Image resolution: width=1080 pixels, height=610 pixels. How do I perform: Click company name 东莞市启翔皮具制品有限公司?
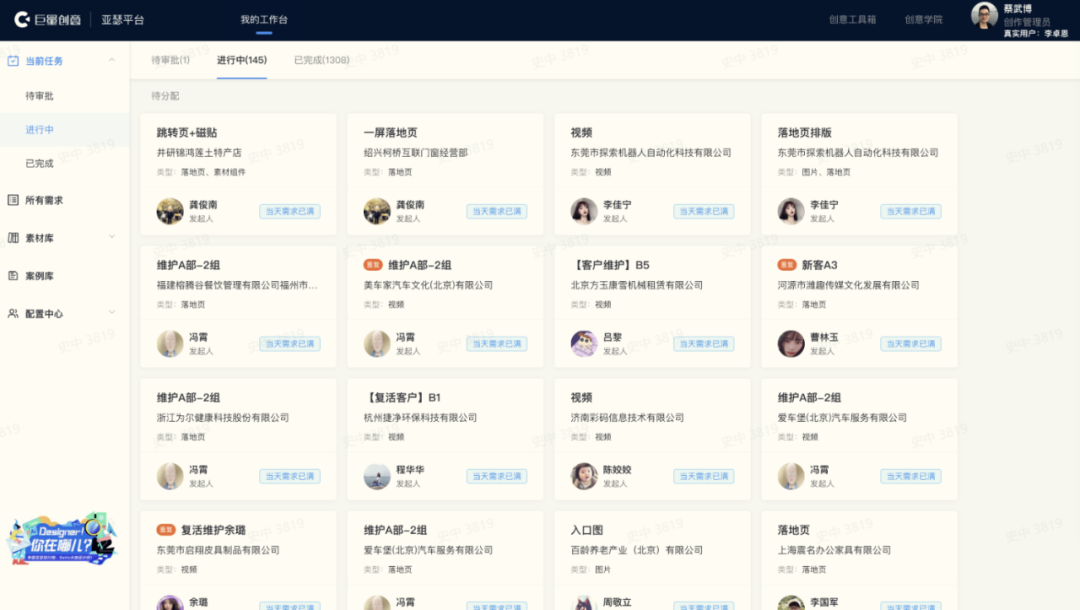218,549
